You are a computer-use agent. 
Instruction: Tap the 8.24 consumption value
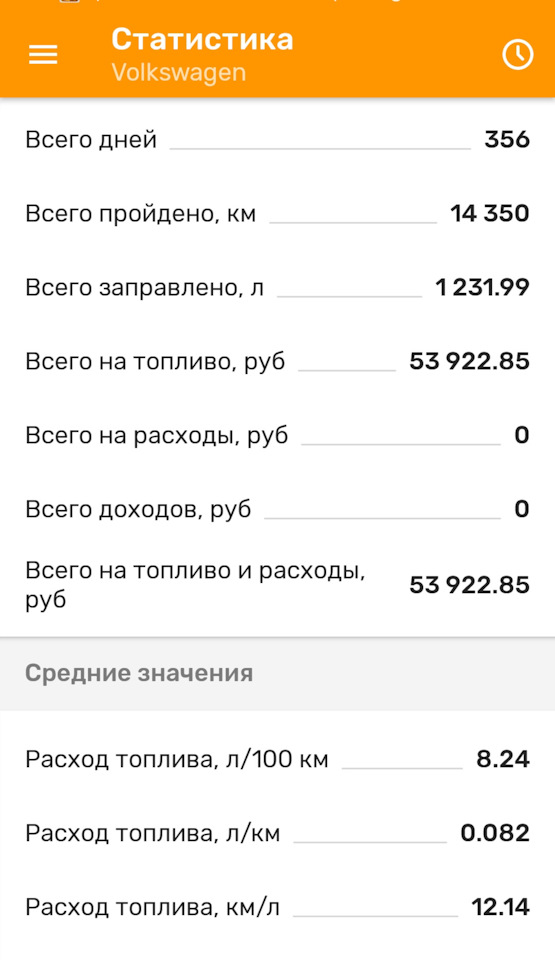point(503,760)
